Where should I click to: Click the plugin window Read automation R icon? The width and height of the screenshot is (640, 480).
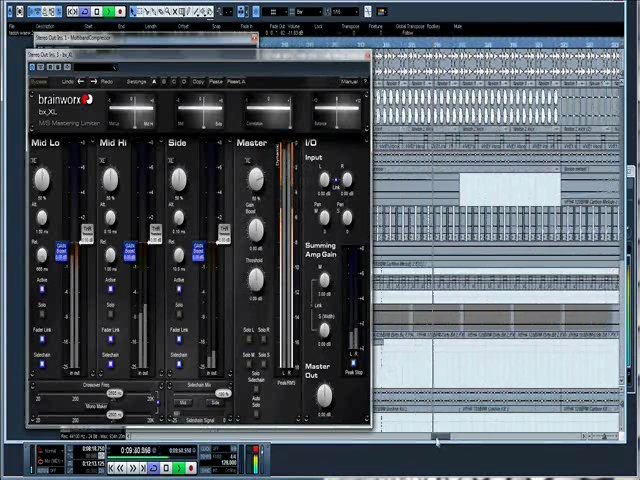click(50, 67)
